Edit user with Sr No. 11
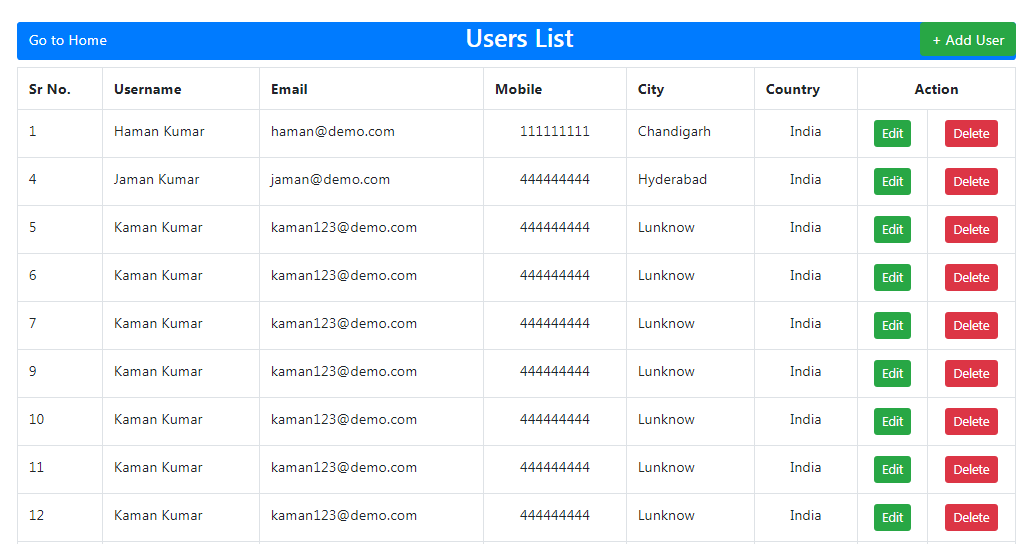The height and width of the screenshot is (544, 1033). [x=892, y=470]
